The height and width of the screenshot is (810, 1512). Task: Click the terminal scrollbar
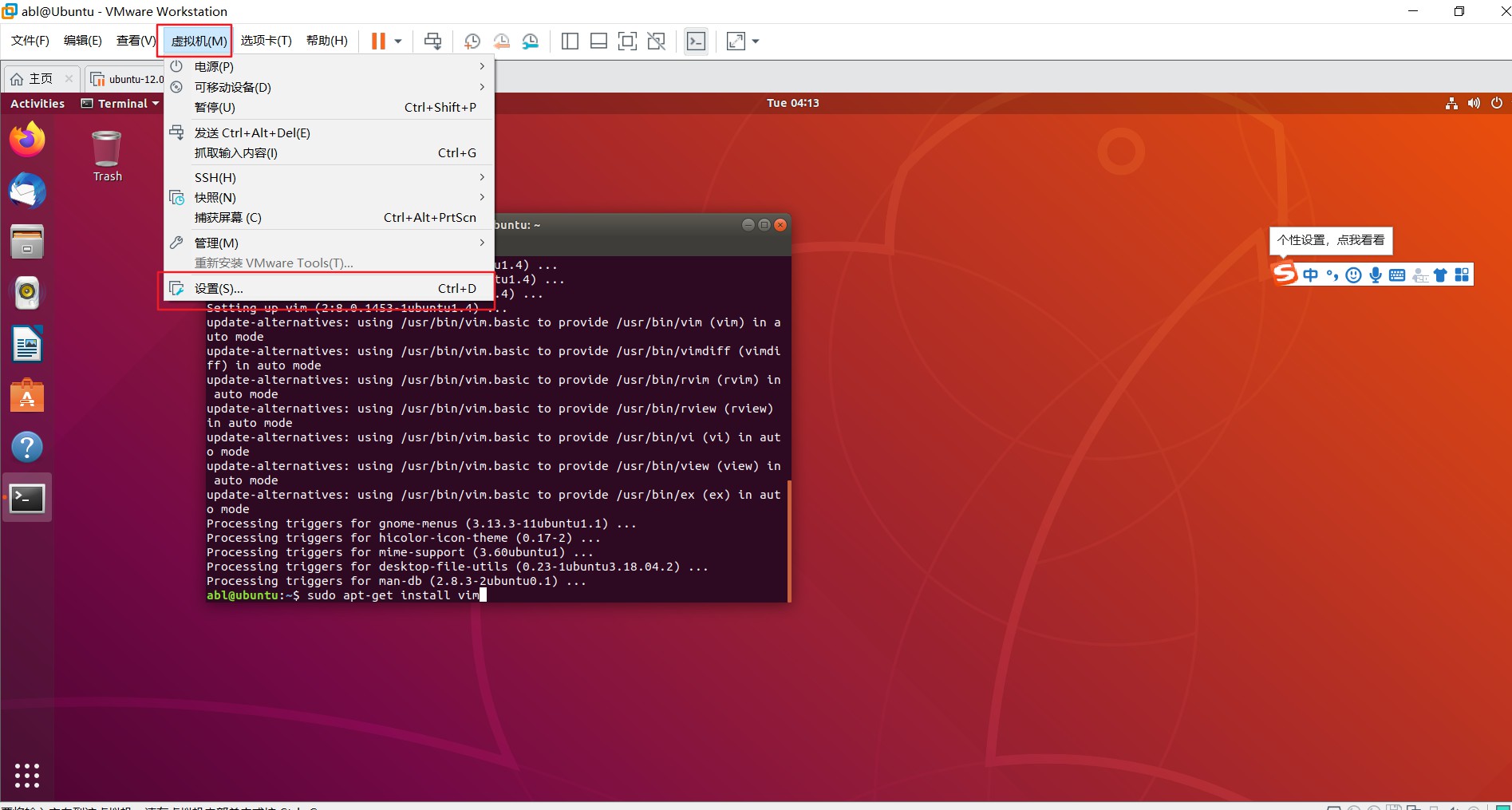tap(789, 541)
